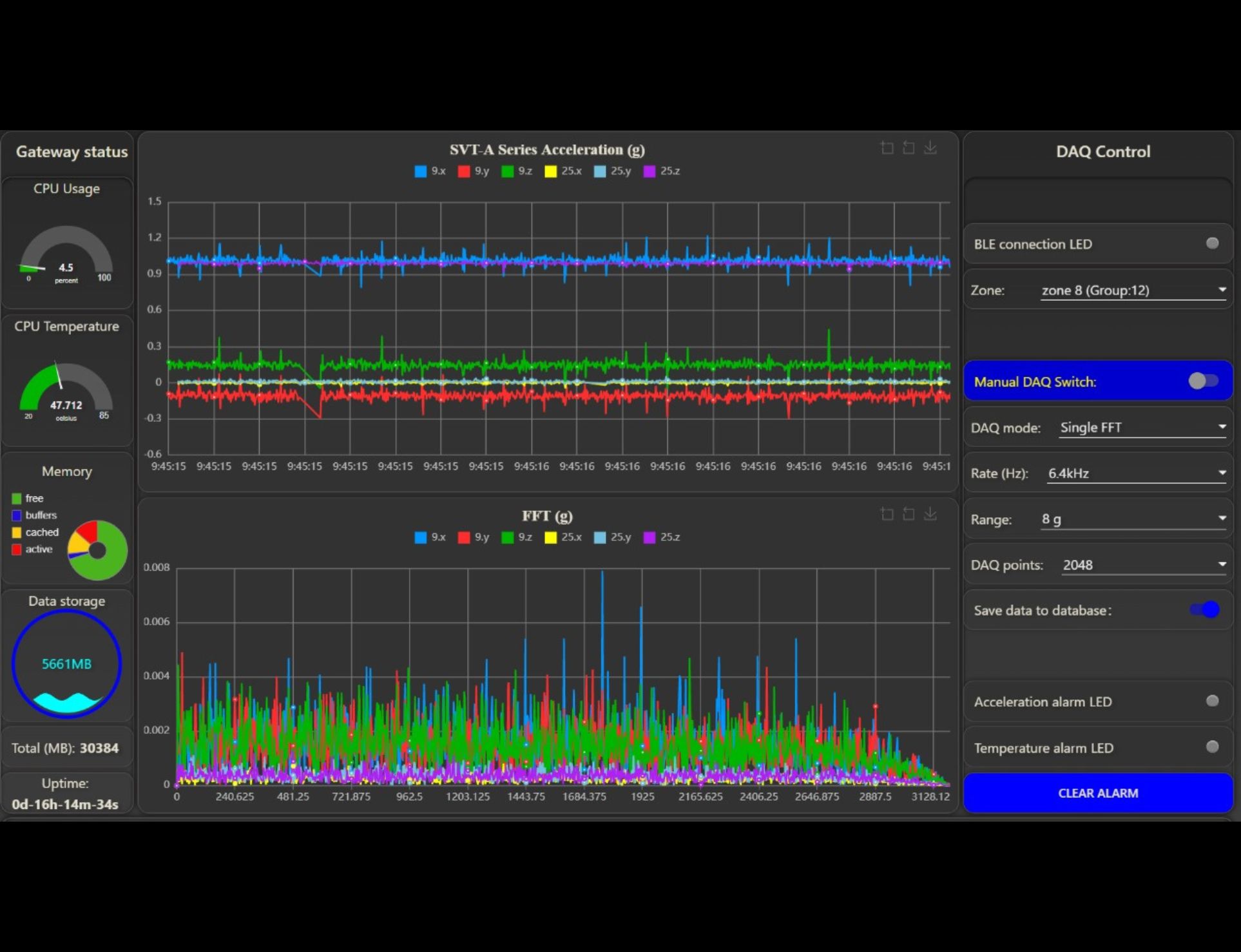Open the DAQ points dropdown
Viewport: 1241px width, 952px height.
pyautogui.click(x=1144, y=565)
